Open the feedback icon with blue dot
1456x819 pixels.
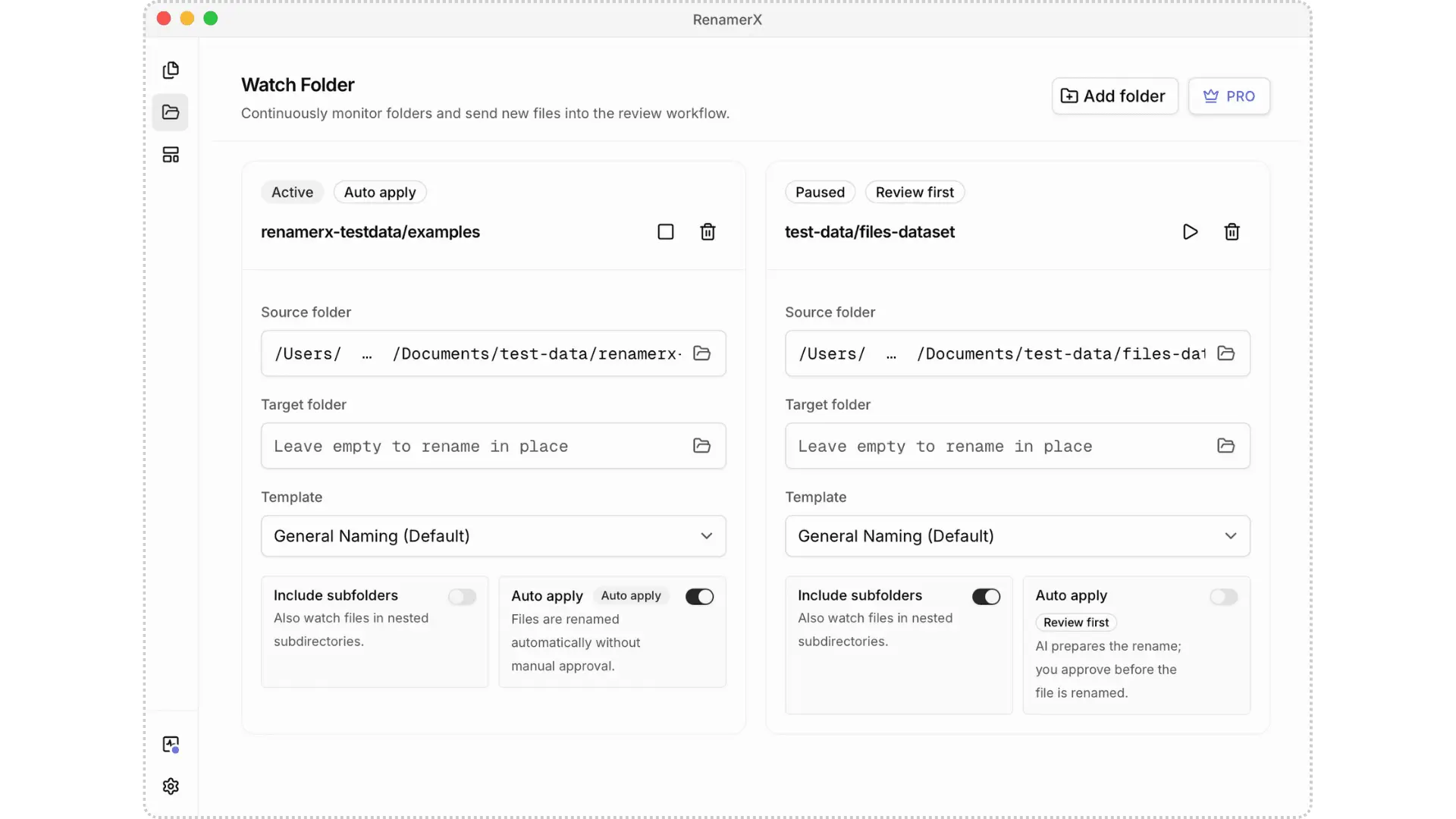(x=171, y=745)
